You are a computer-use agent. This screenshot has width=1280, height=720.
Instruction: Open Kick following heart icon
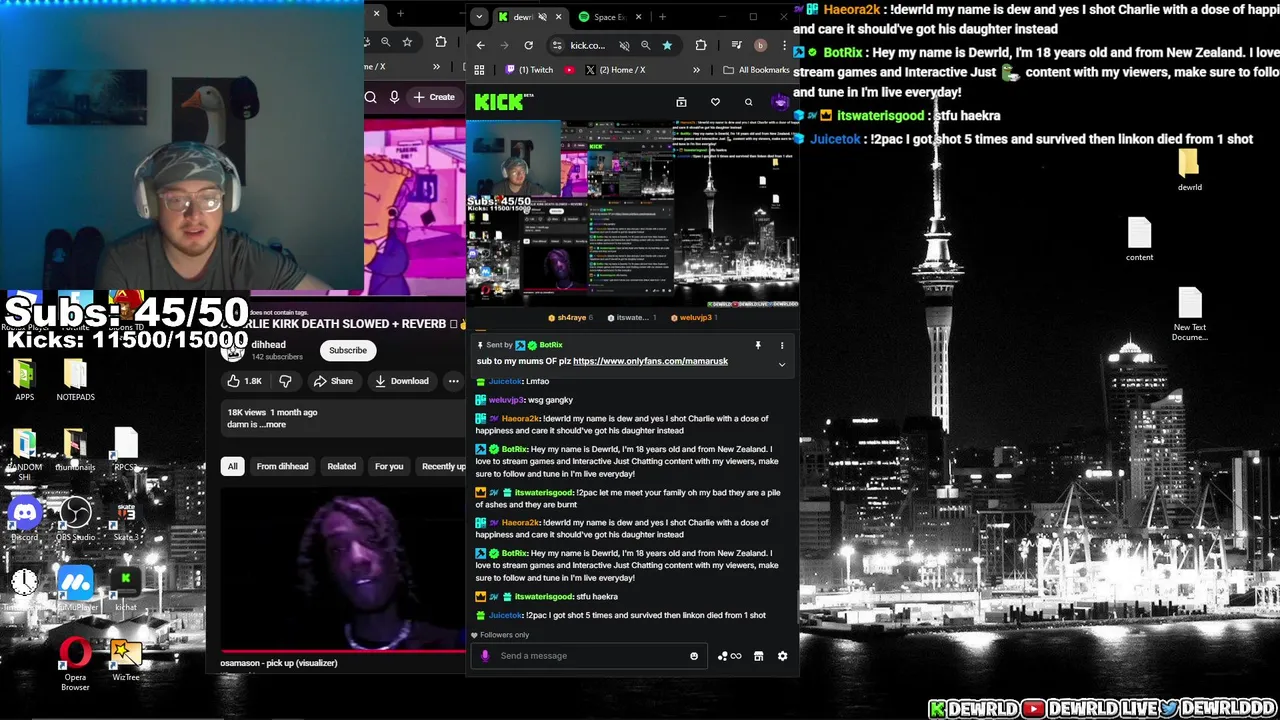(x=715, y=102)
